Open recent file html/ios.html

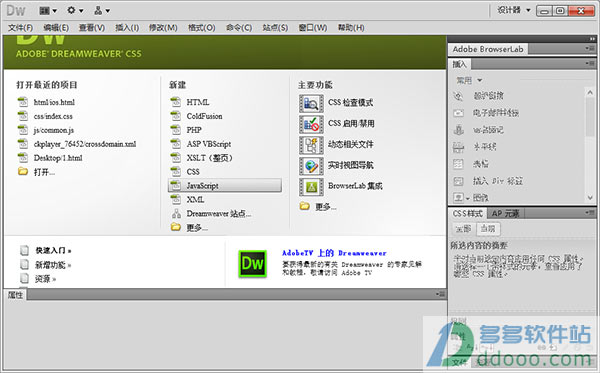click(54, 102)
